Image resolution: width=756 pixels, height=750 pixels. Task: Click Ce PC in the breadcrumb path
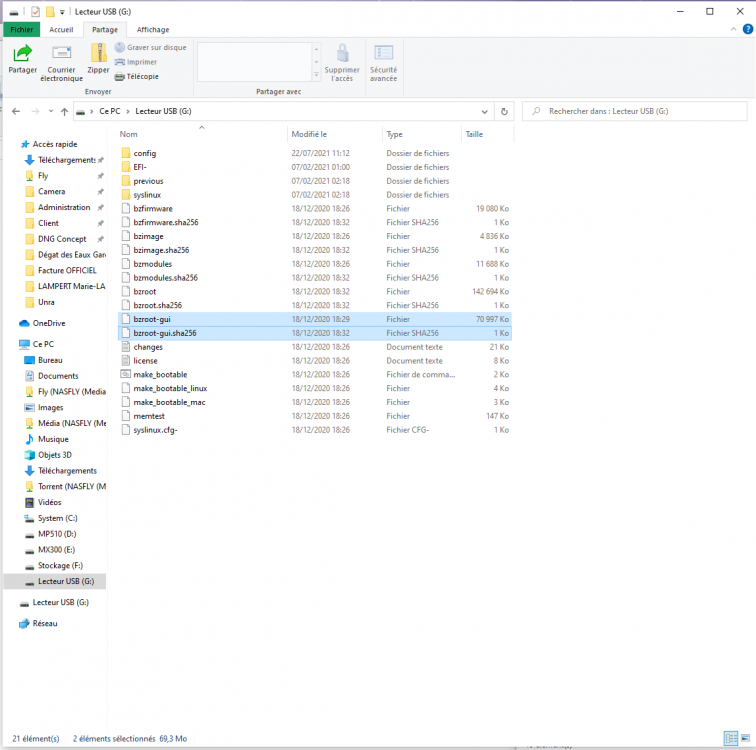click(109, 111)
